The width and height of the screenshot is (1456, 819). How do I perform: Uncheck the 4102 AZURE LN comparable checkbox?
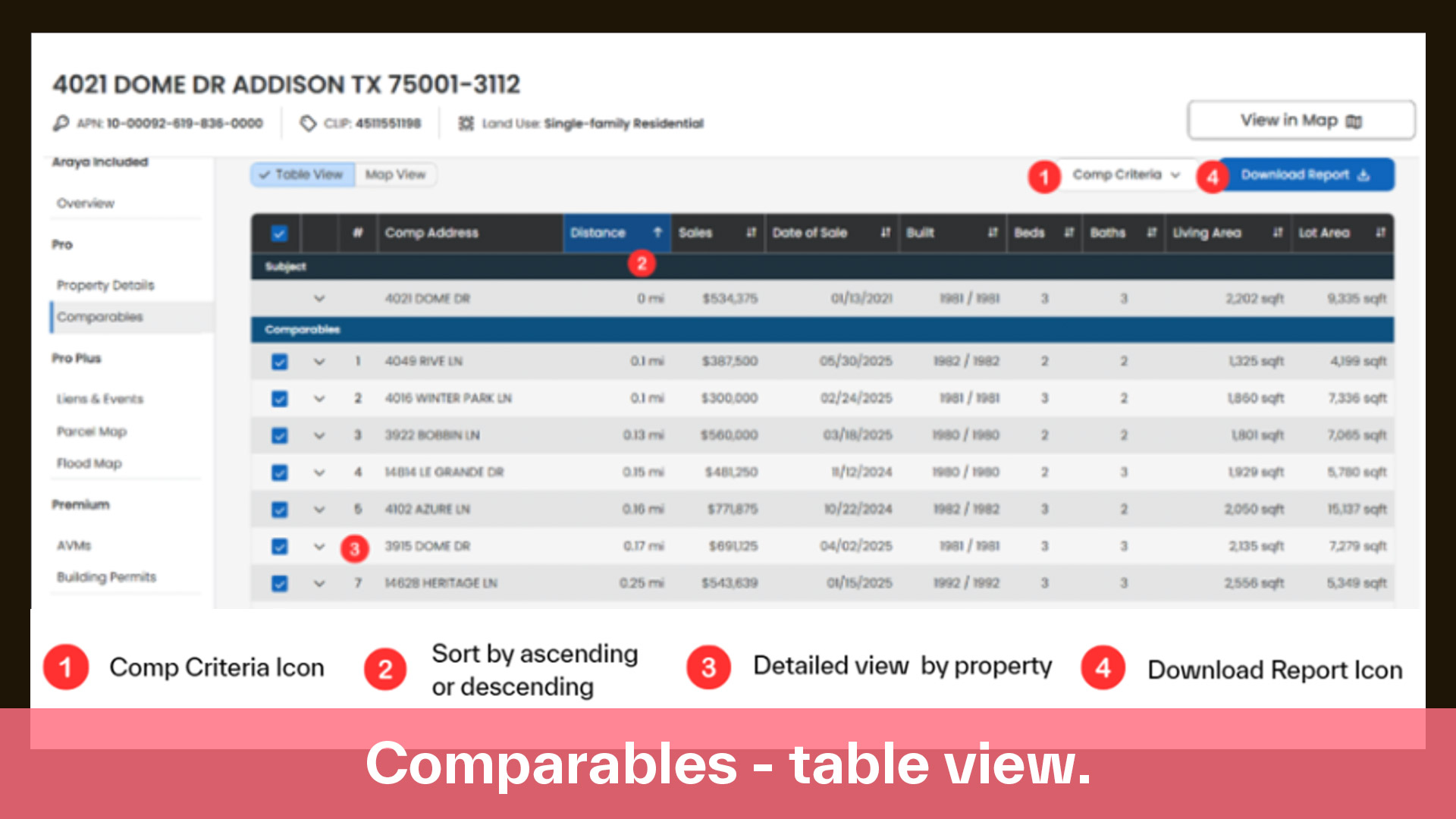point(279,510)
